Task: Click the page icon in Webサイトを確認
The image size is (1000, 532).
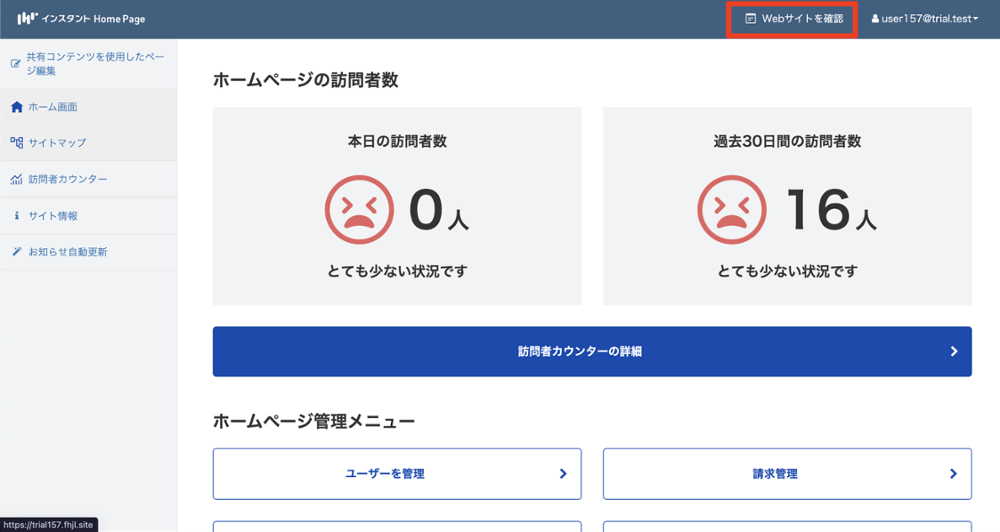Action: pos(750,19)
